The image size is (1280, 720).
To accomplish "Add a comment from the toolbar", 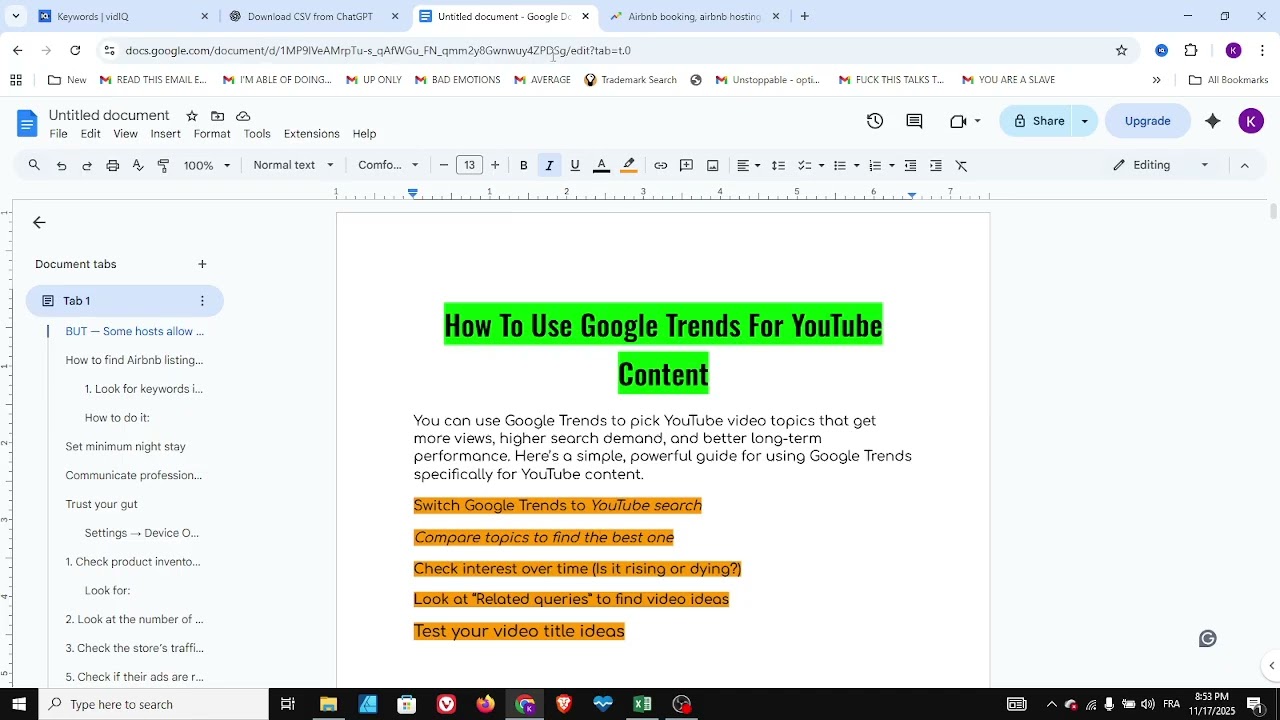I will tap(686, 165).
